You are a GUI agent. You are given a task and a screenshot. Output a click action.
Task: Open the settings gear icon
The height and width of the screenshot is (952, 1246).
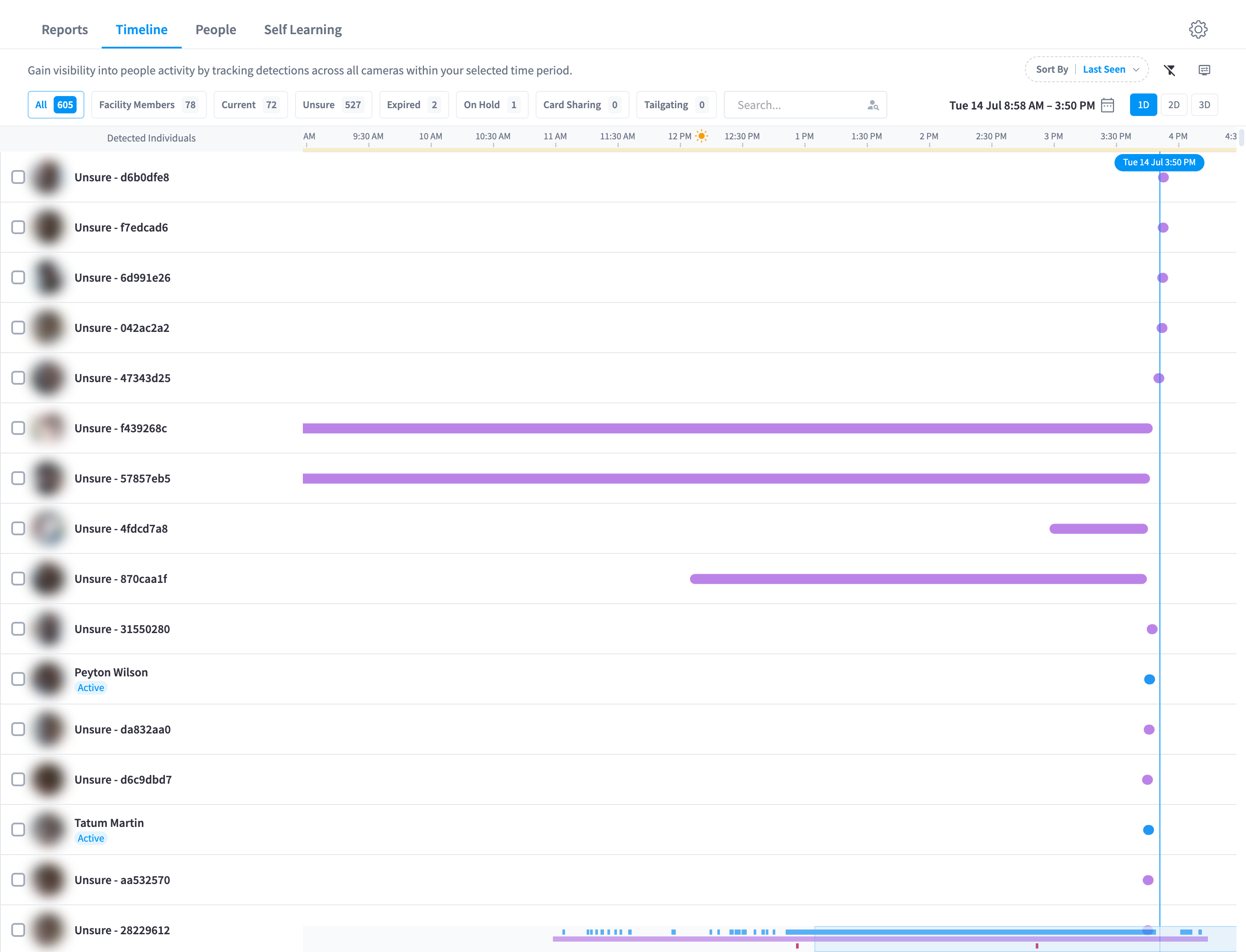click(1198, 29)
